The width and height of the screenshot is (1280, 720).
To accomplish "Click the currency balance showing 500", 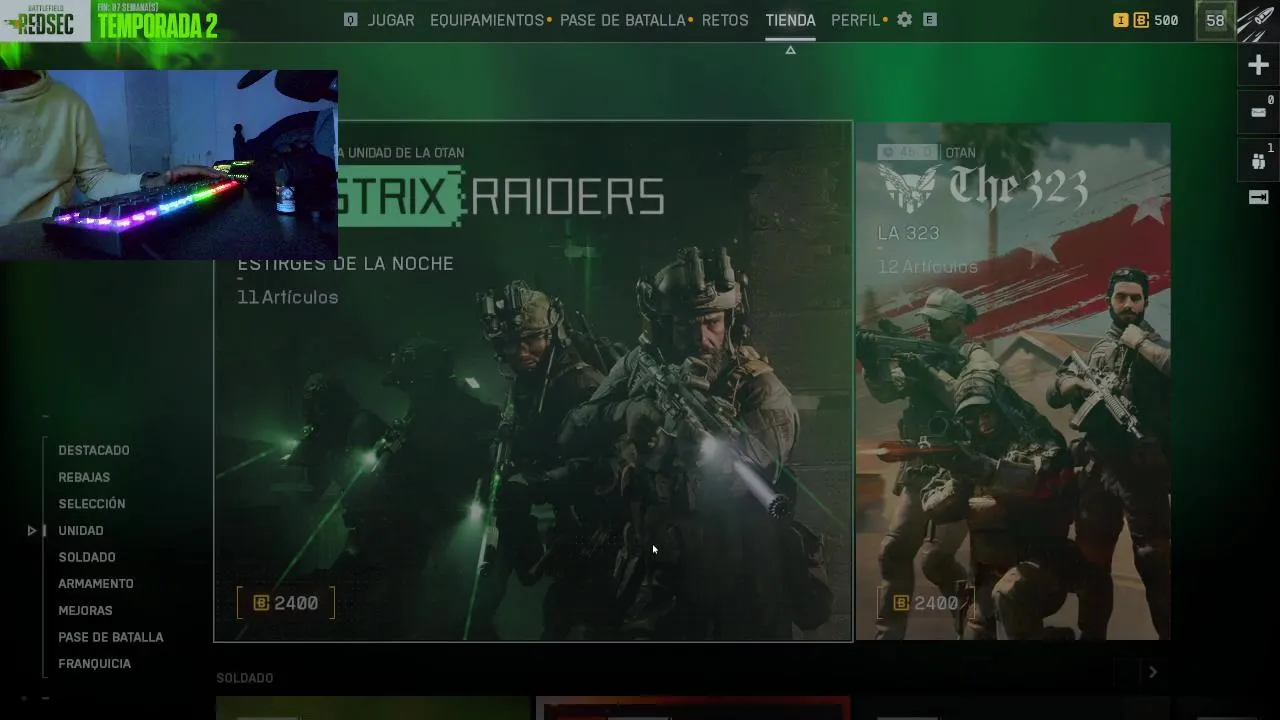I will coord(1157,20).
